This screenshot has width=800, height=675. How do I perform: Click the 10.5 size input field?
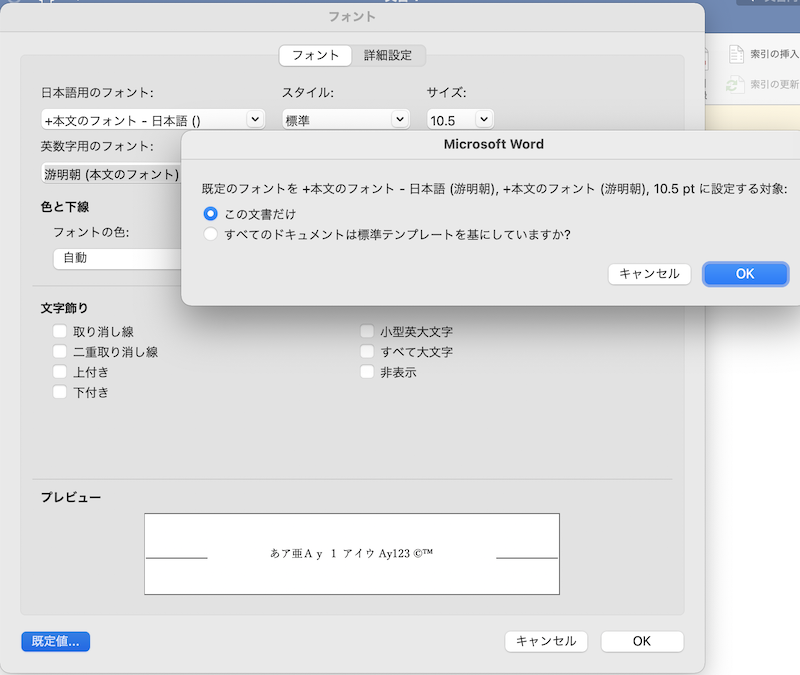coord(451,120)
